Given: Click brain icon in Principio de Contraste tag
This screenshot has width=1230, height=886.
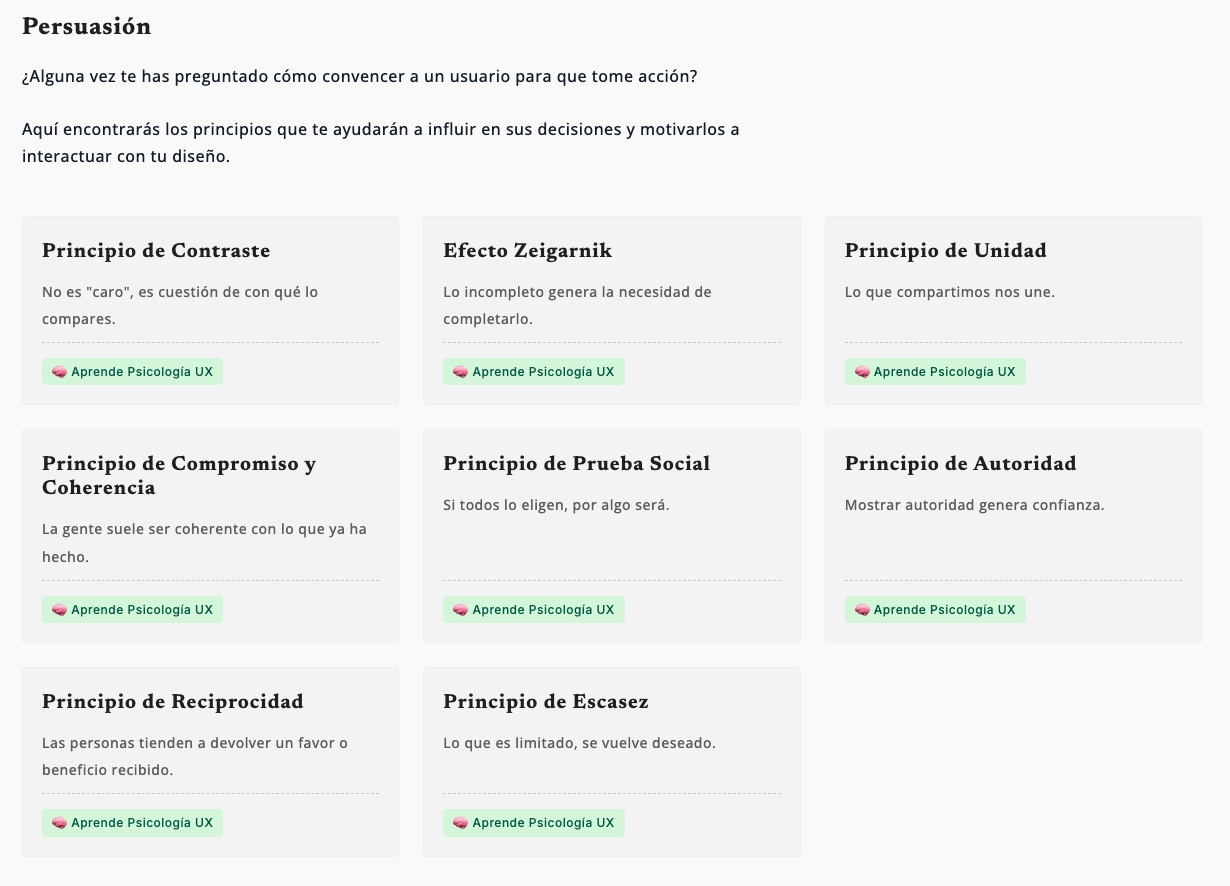Looking at the screenshot, I should pyautogui.click(x=59, y=372).
